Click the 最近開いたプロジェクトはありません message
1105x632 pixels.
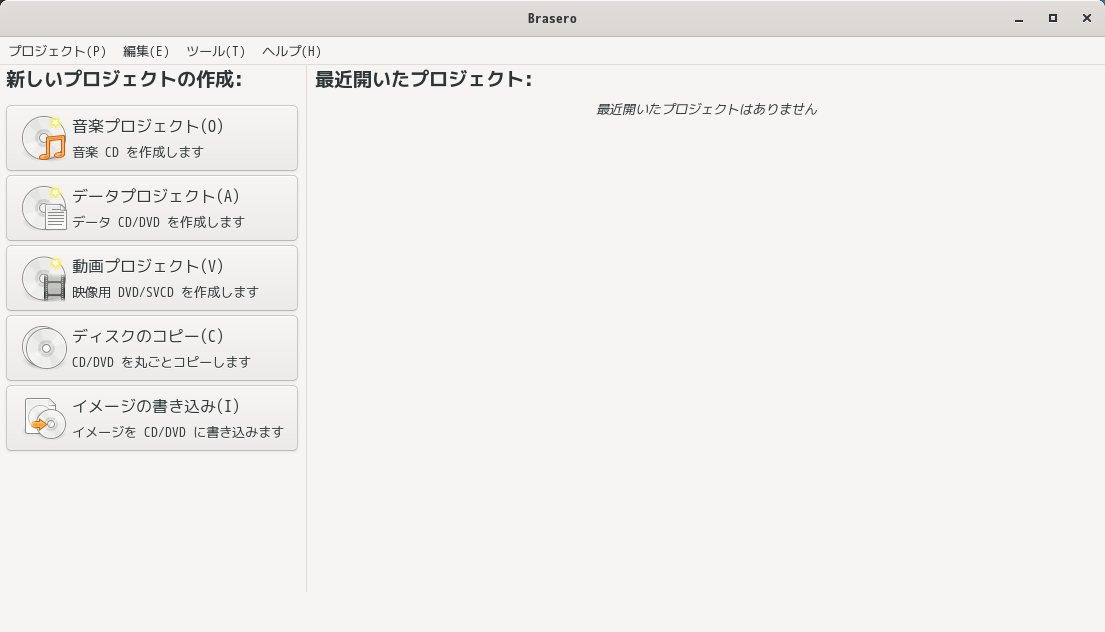[706, 109]
